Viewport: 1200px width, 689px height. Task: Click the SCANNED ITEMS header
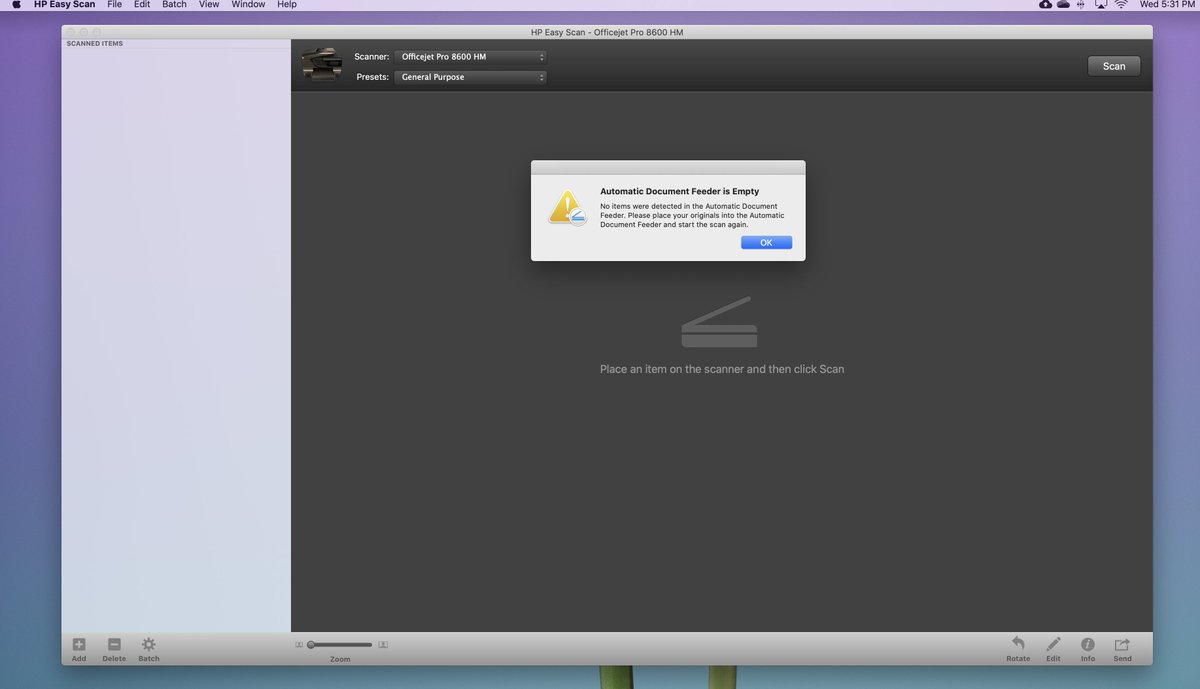(x=95, y=44)
